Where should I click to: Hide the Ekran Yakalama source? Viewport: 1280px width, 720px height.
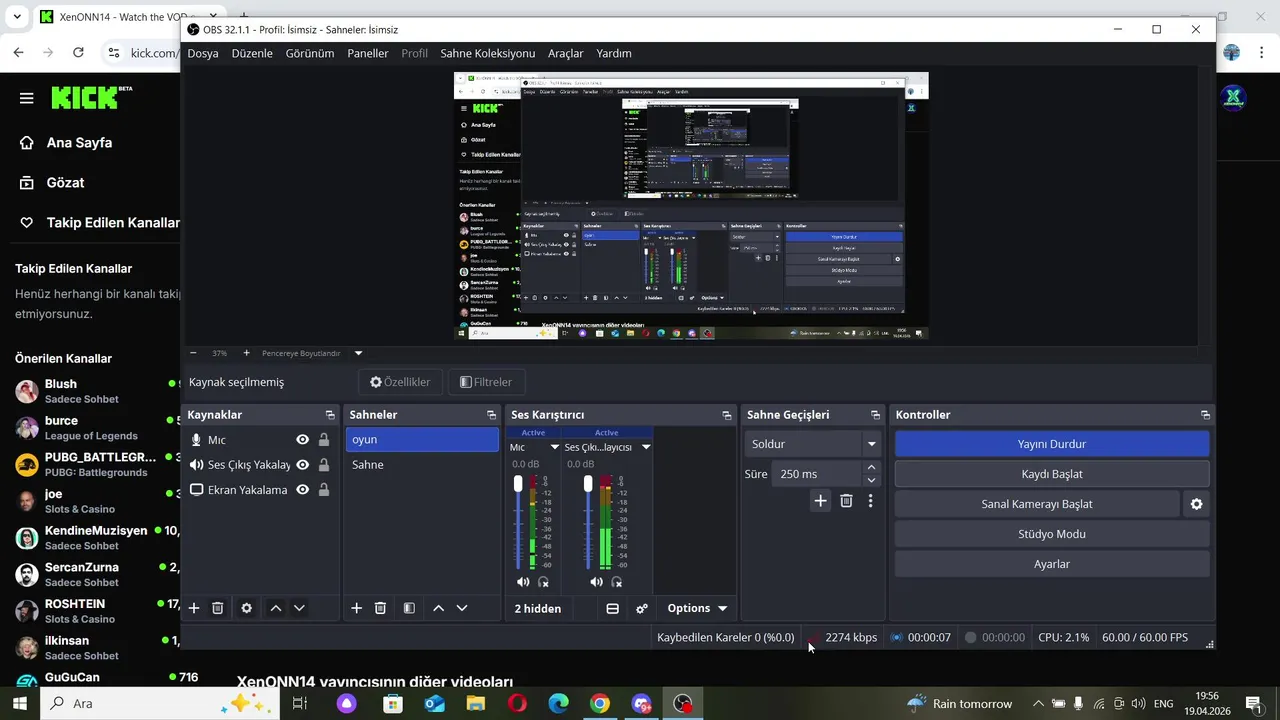(302, 490)
